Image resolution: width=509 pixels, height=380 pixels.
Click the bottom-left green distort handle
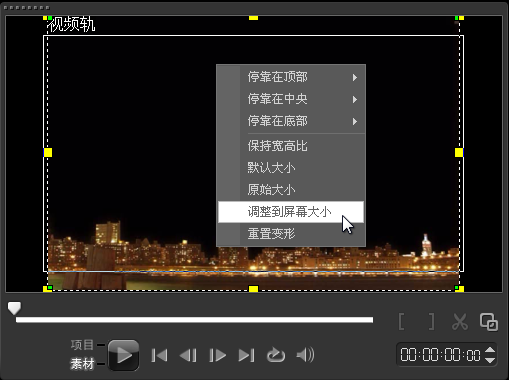pyautogui.click(x=50, y=287)
